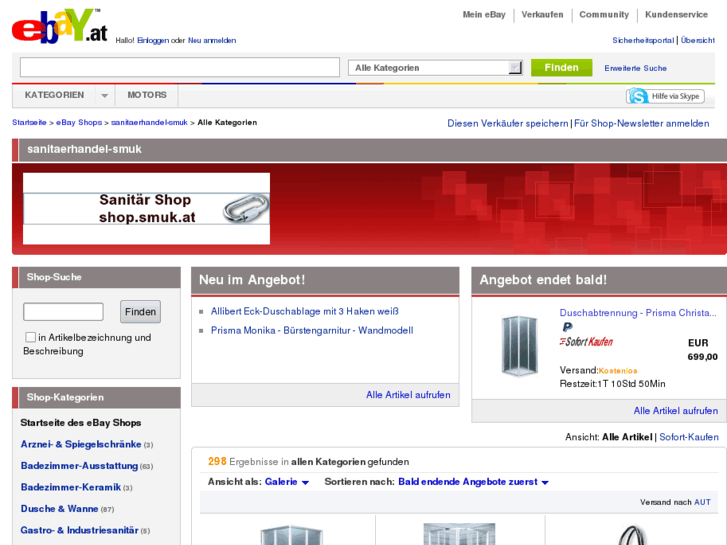Tick 'in Artikelbezeichnung und Beschreibung' checkbox
Image resolution: width=727 pixels, height=545 pixels.
point(30,337)
